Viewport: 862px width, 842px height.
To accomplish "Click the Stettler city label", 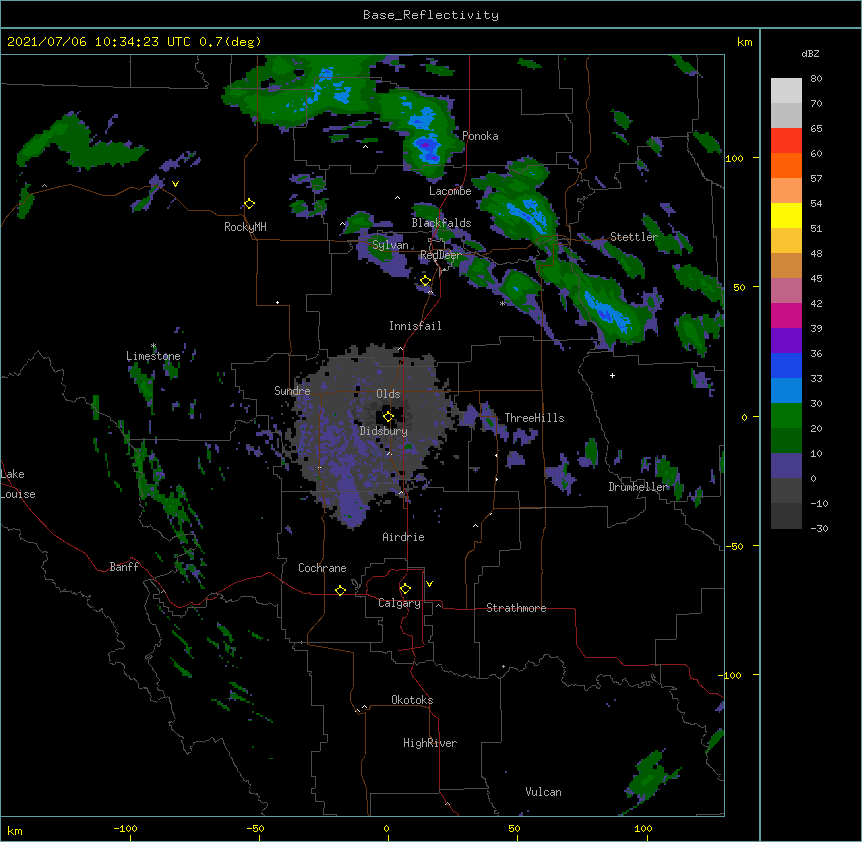I will point(634,237).
